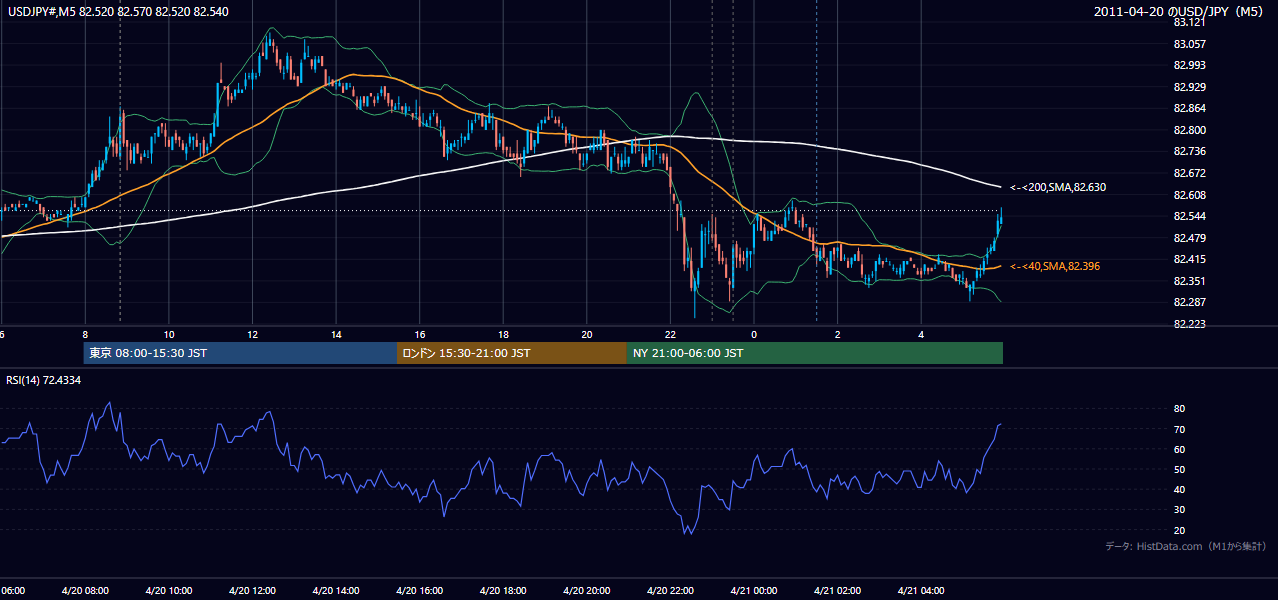Click the bottom time label 4/20 08:00
Image resolution: width=1278 pixels, height=600 pixels.
(85, 591)
